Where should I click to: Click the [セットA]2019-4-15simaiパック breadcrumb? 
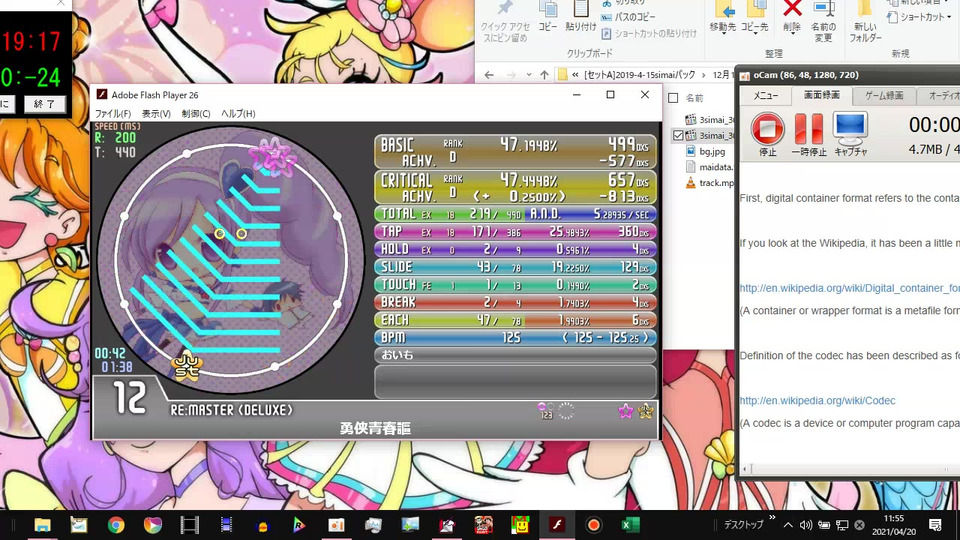(639, 75)
